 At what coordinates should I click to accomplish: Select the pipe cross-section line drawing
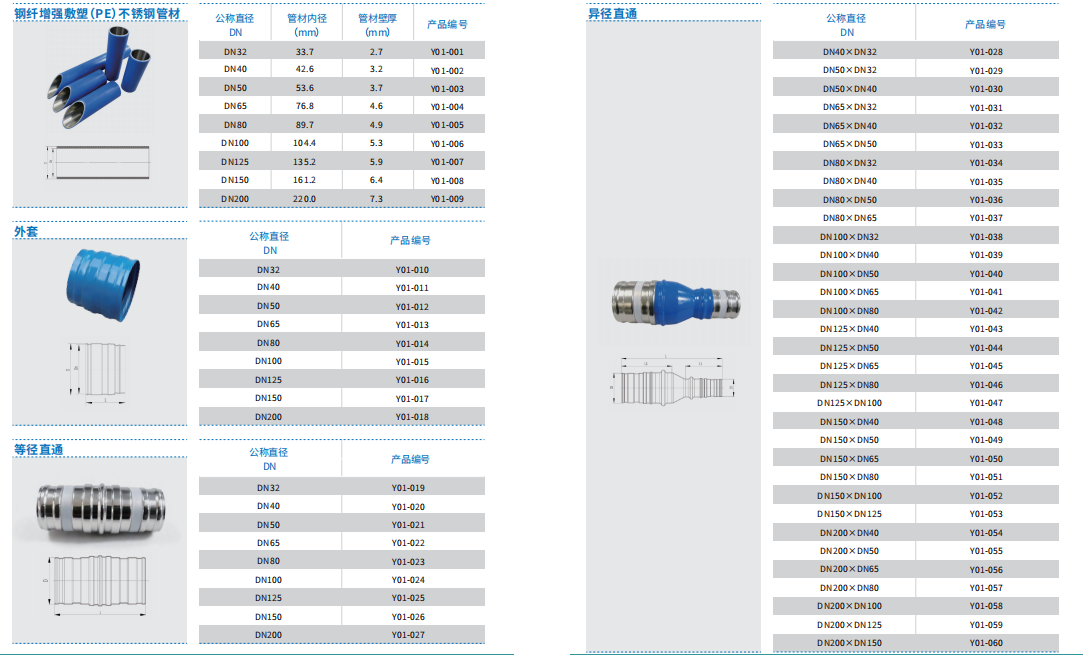tap(99, 159)
